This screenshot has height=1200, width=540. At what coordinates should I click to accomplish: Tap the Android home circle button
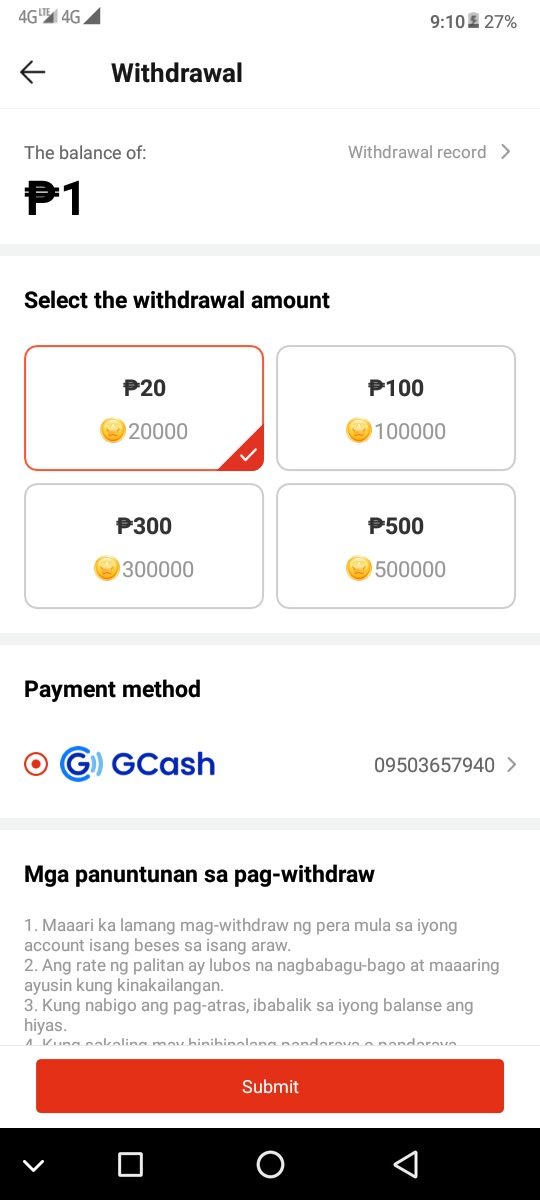270,1164
